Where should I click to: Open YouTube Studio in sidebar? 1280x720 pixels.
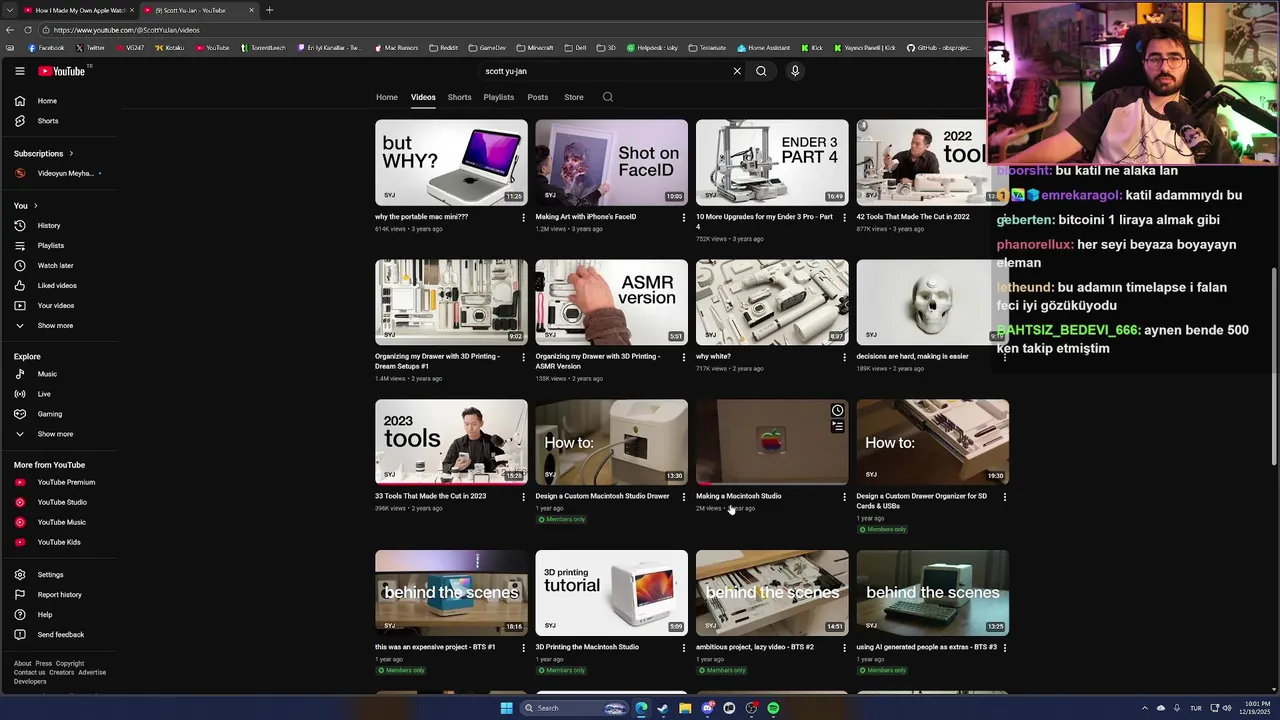[60, 502]
